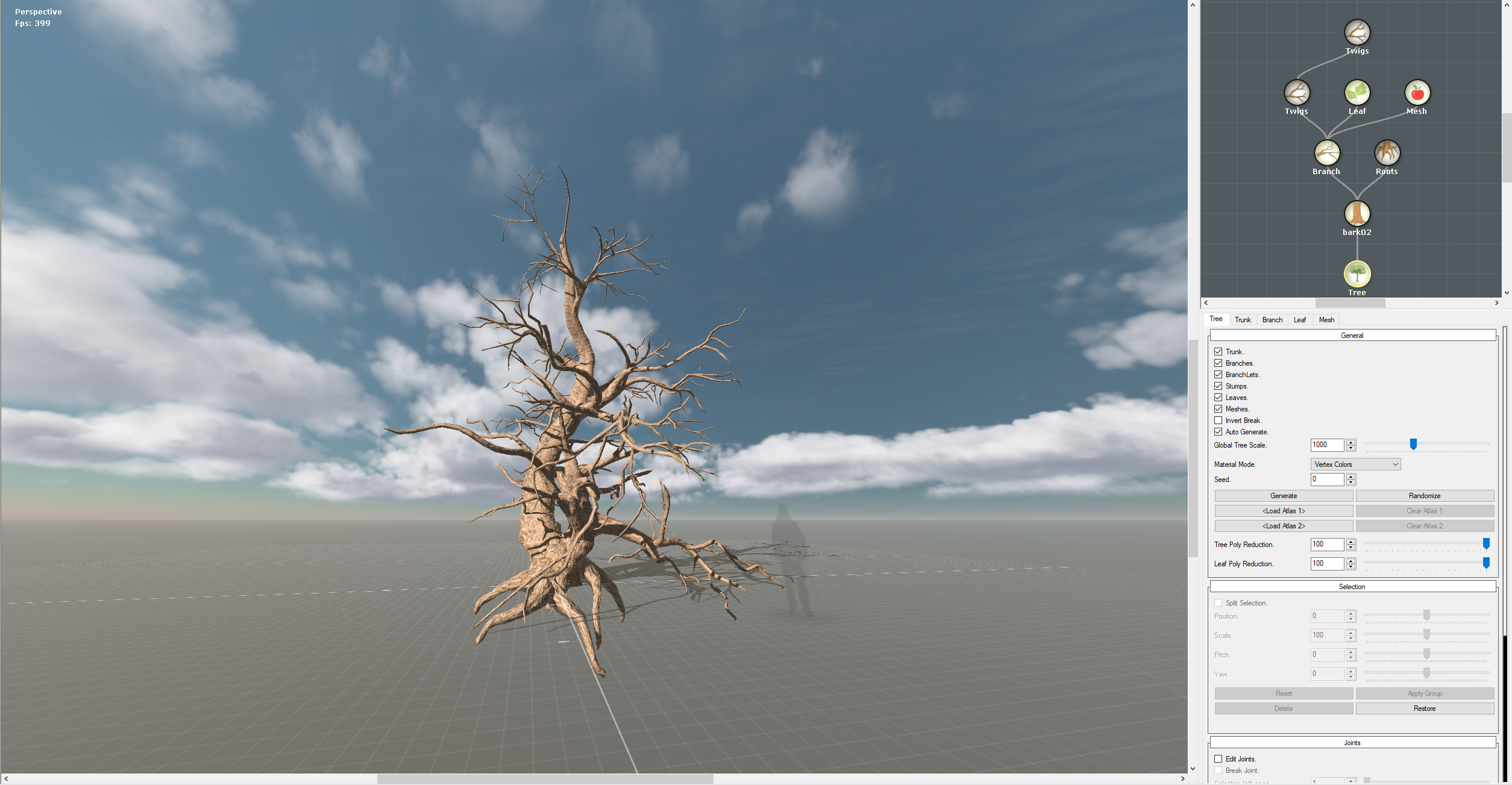Click the Seed input field
This screenshot has height=785, width=1512.
(1326, 480)
